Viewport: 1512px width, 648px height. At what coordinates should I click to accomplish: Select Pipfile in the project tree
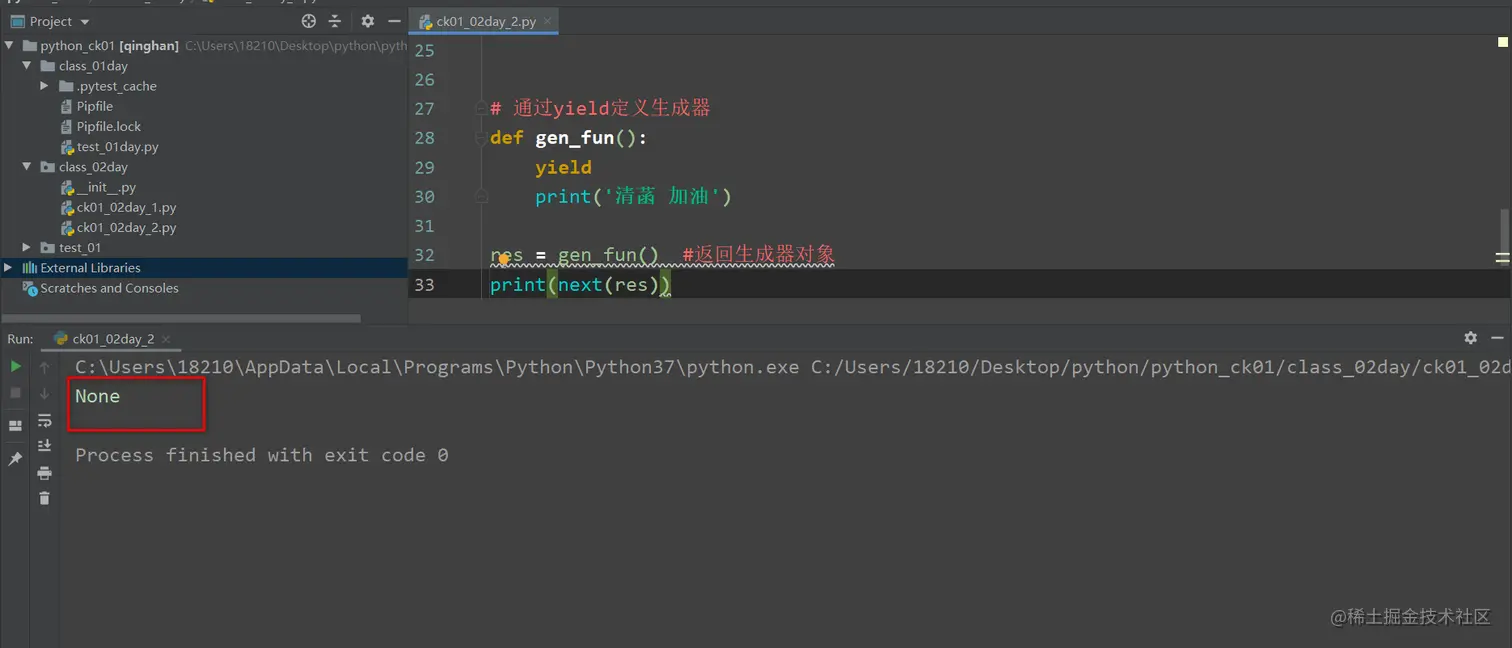(x=94, y=106)
